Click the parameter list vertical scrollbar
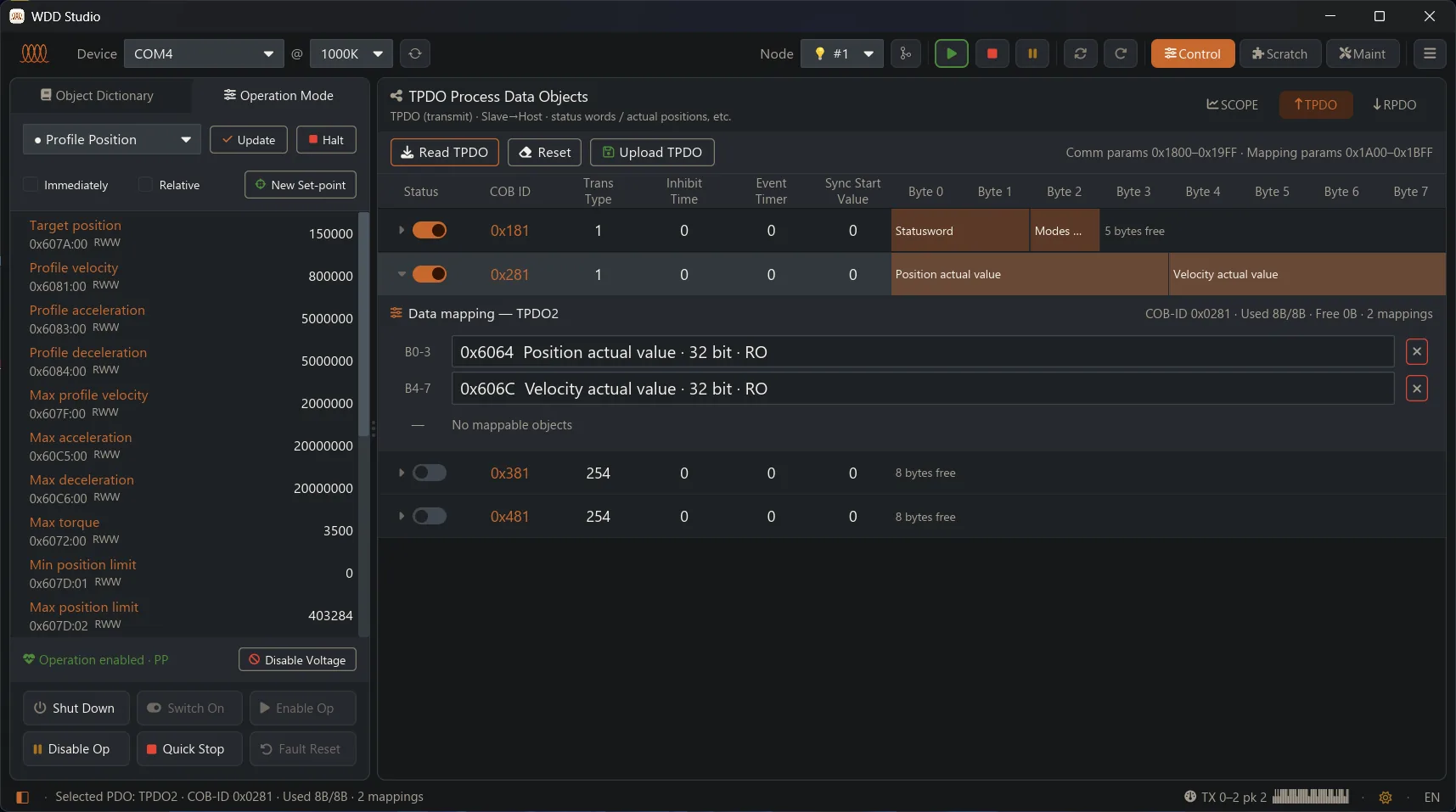 364,322
